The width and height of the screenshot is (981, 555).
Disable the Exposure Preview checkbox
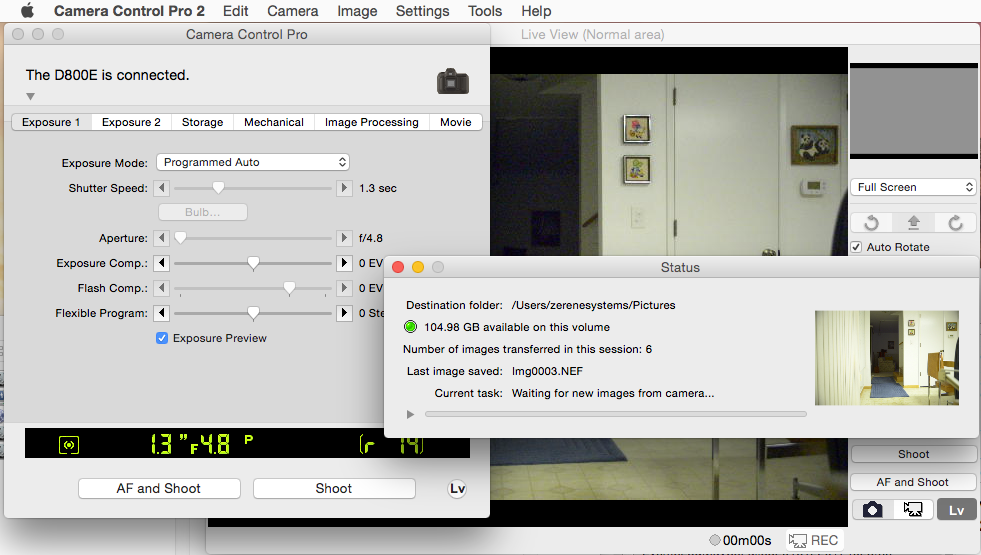pos(162,338)
